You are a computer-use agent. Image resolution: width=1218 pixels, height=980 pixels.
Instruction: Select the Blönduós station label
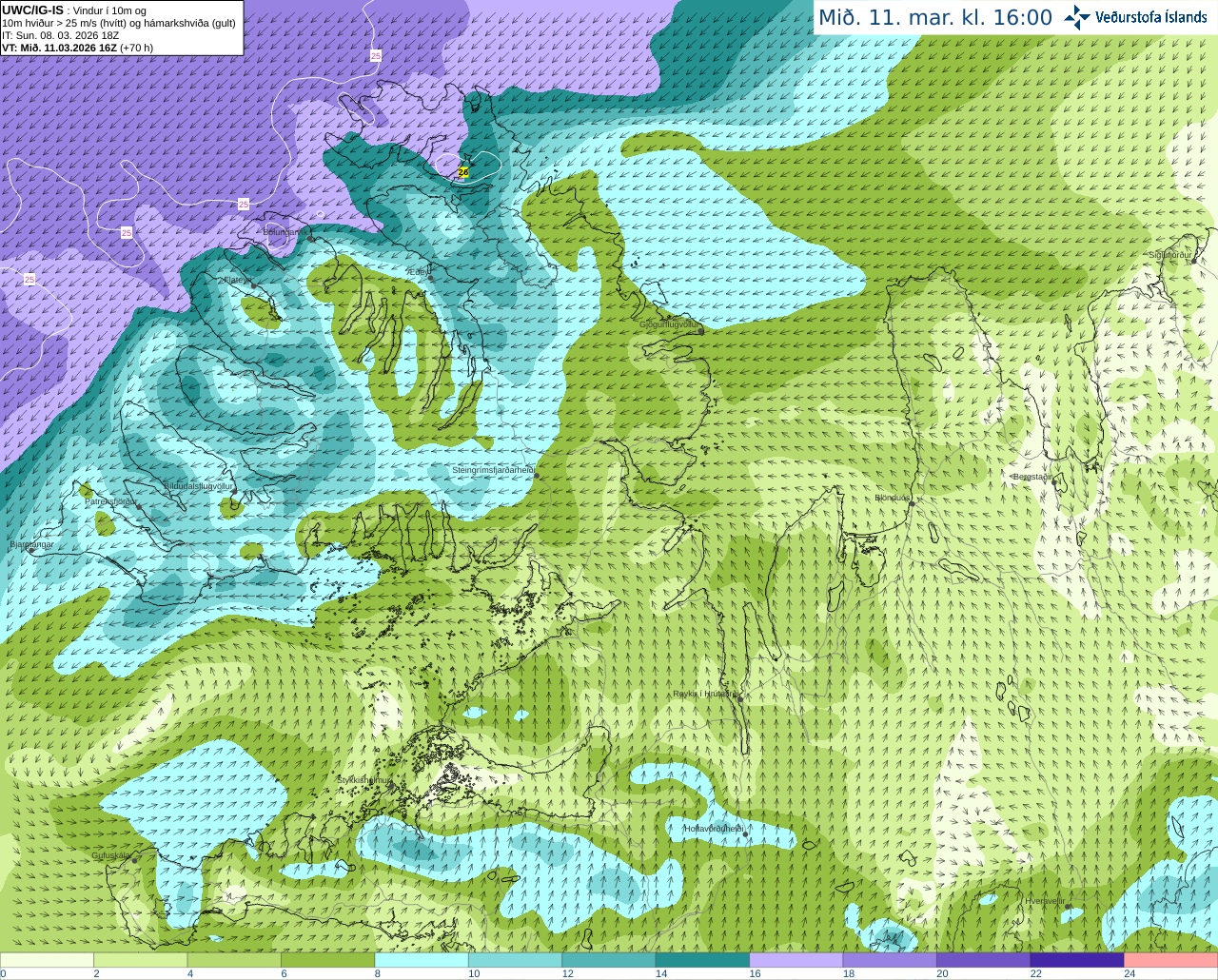pyautogui.click(x=893, y=498)
